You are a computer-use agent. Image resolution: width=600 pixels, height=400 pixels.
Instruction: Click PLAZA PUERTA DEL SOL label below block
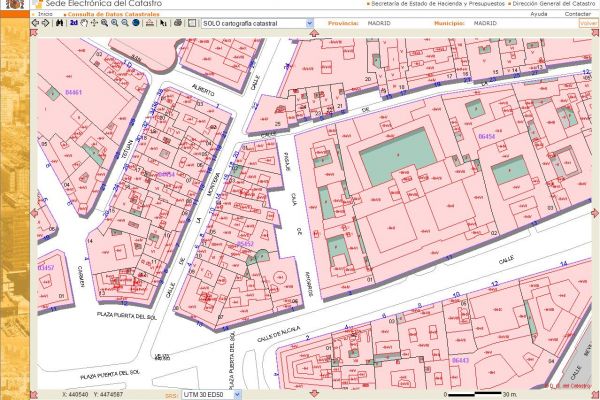(127, 315)
